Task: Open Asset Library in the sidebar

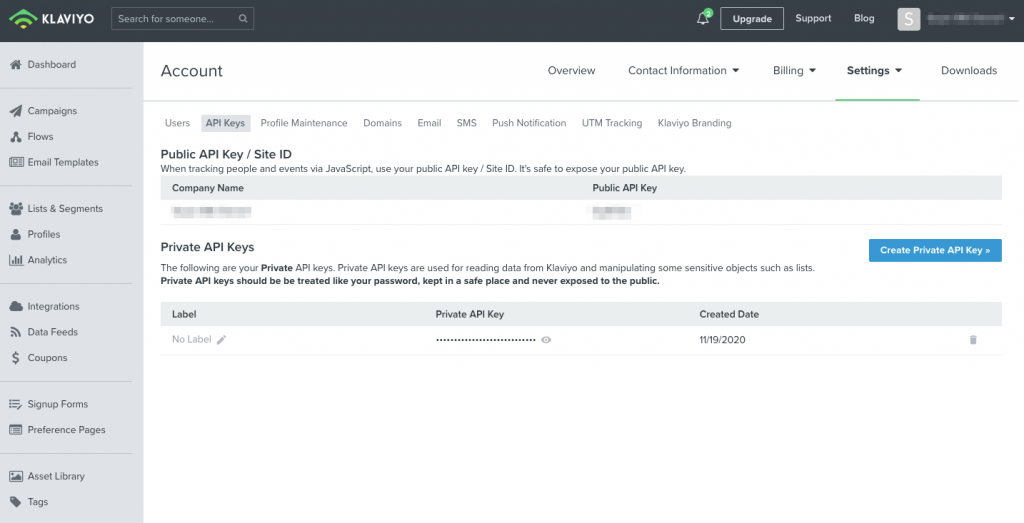Action: coord(56,476)
